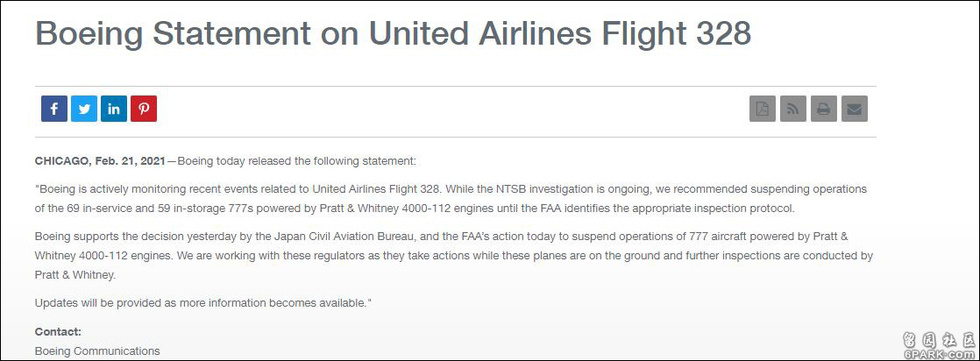Click the 'Updates will be provided' sentence
The width and height of the screenshot is (980, 361).
[x=203, y=304]
